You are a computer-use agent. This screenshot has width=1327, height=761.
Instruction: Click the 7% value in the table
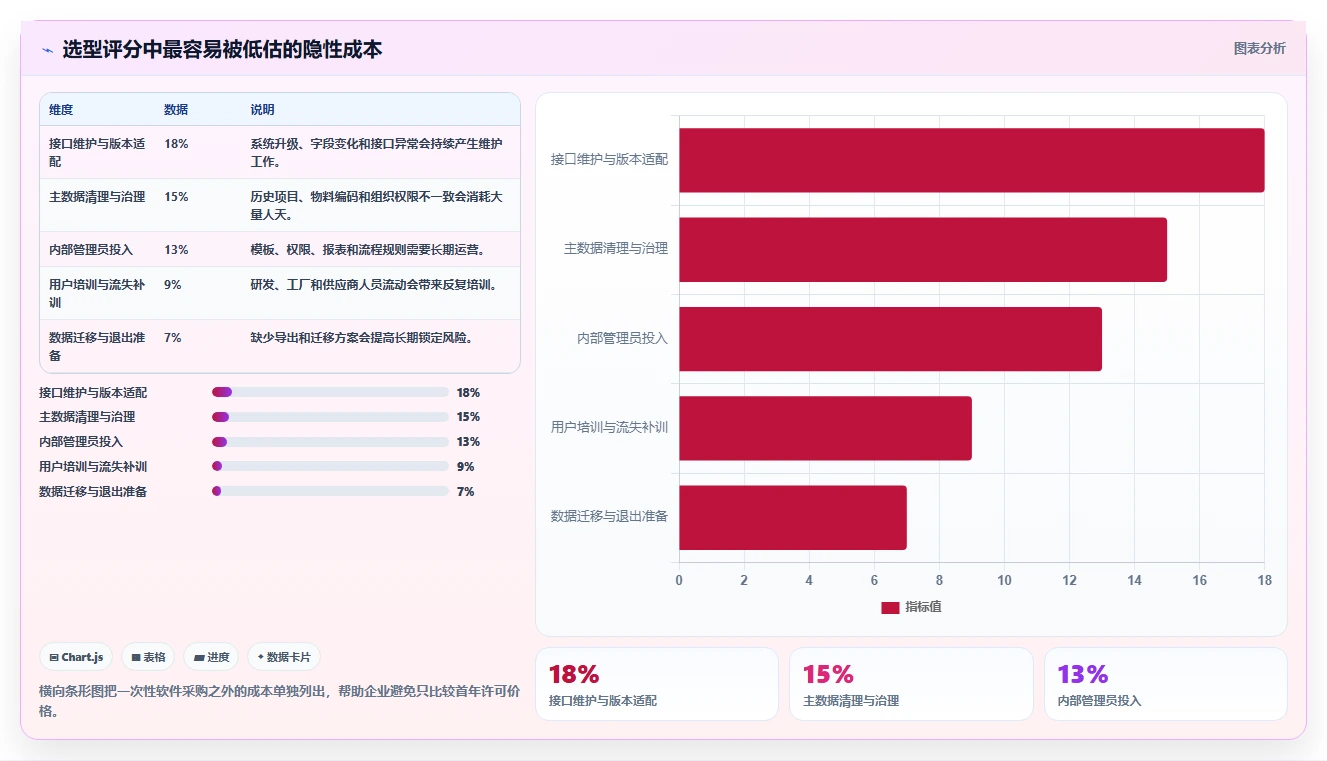tap(173, 338)
